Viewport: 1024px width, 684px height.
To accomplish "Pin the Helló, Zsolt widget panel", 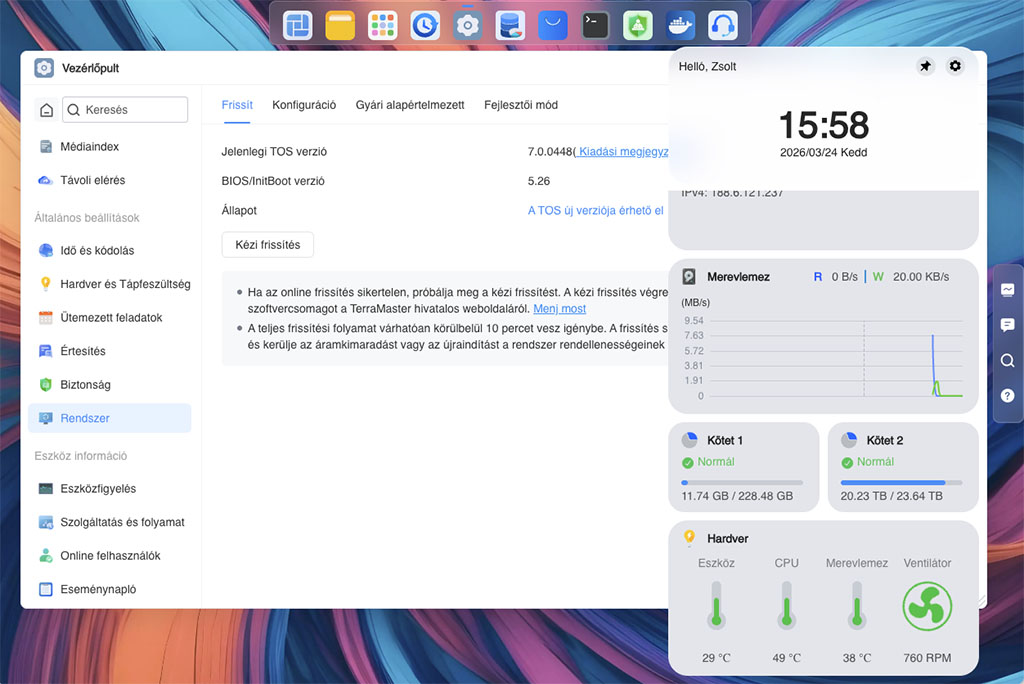I will [925, 66].
